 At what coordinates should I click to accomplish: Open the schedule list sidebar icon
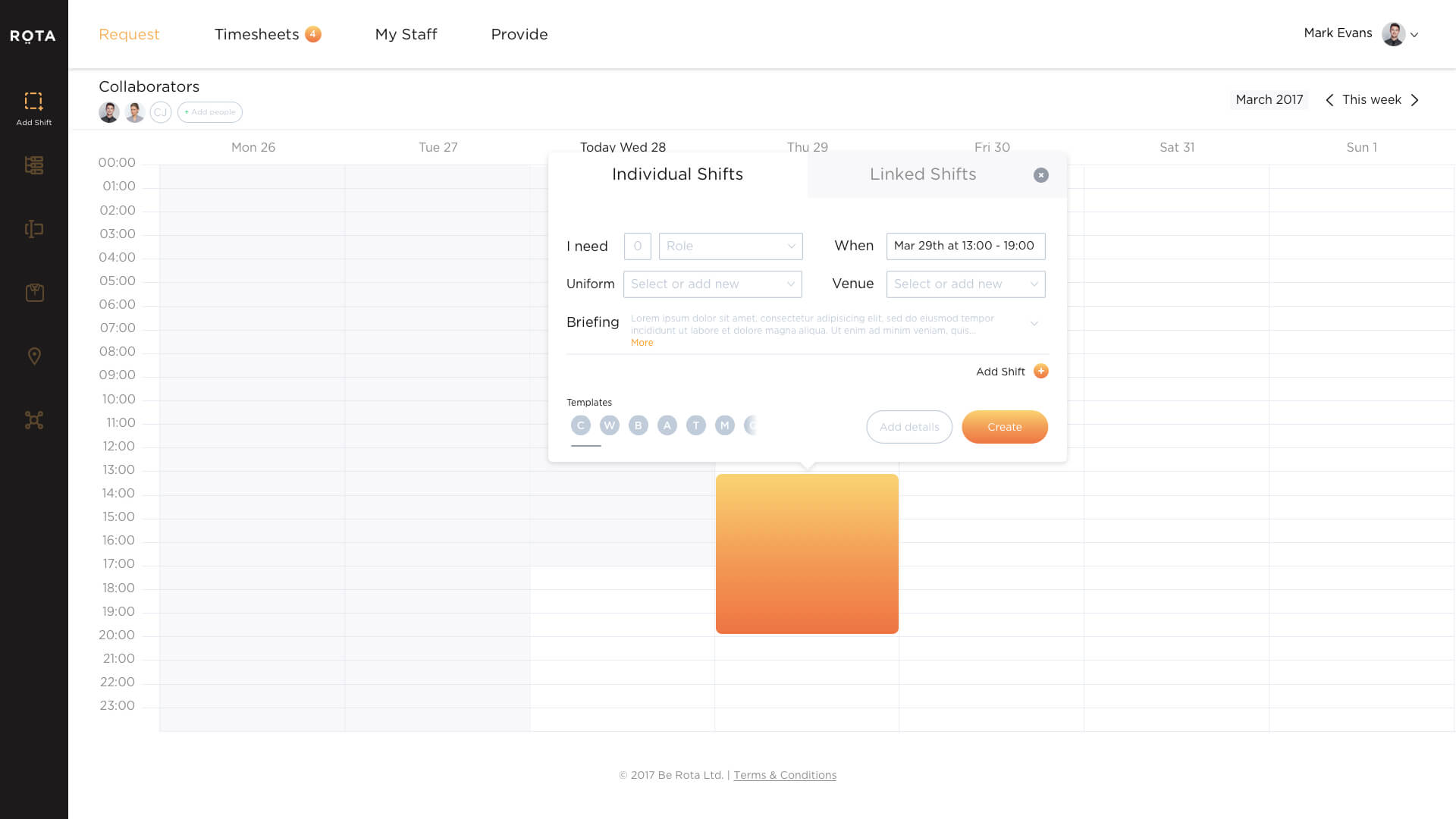point(33,165)
